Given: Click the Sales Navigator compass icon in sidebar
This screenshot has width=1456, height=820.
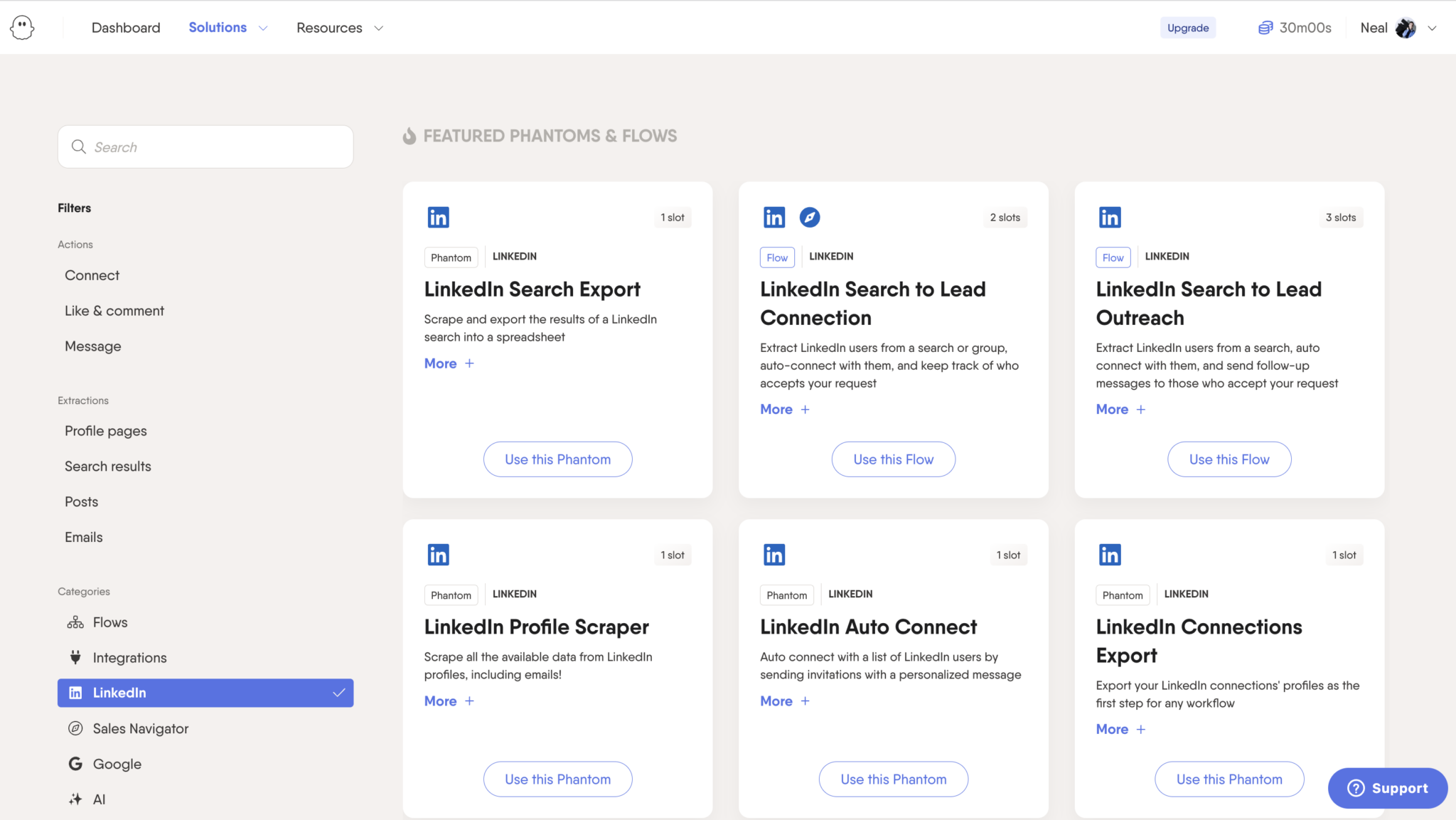Looking at the screenshot, I should click(x=75, y=728).
